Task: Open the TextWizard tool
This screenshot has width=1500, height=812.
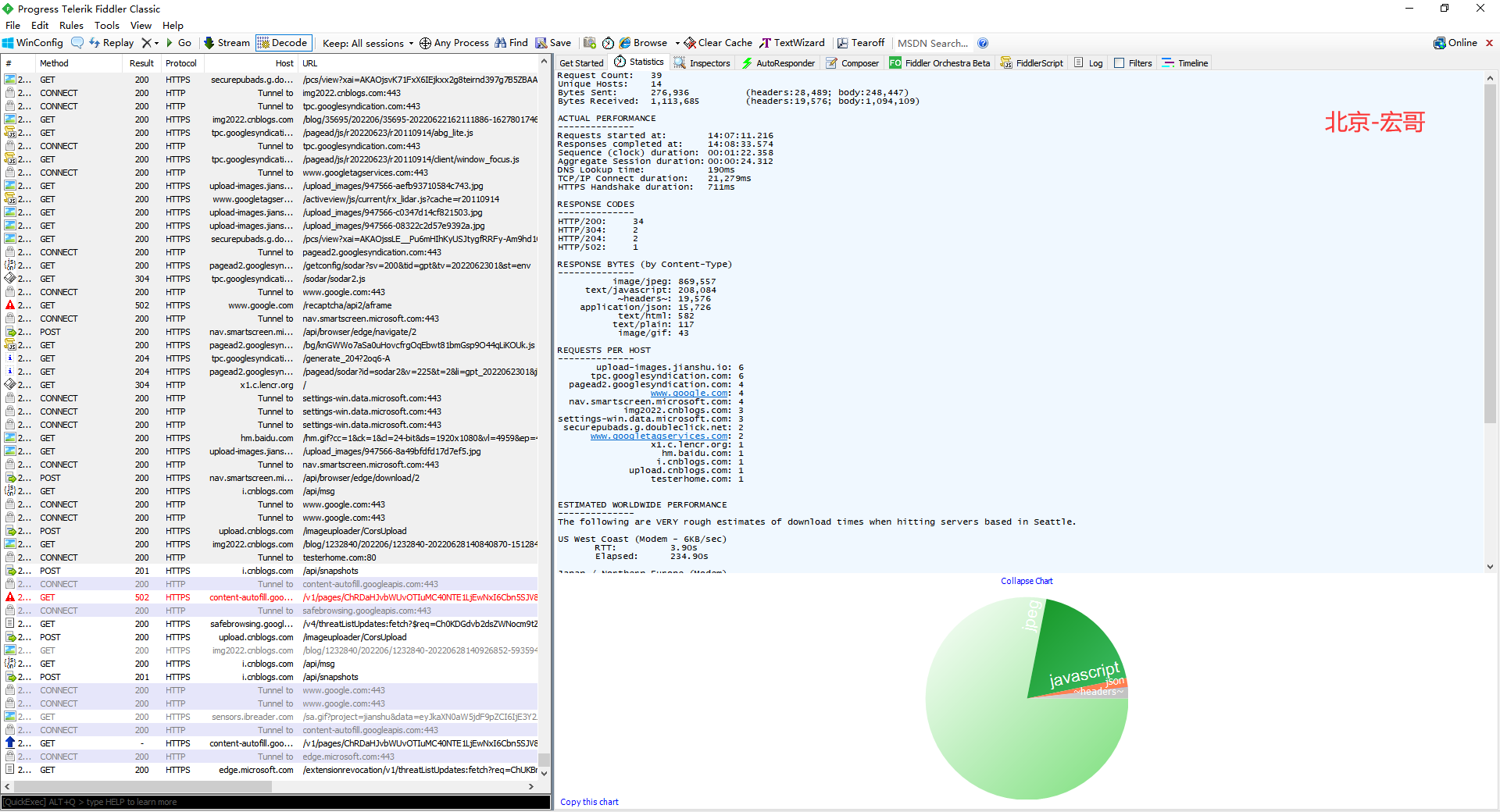Action: pyautogui.click(x=792, y=43)
